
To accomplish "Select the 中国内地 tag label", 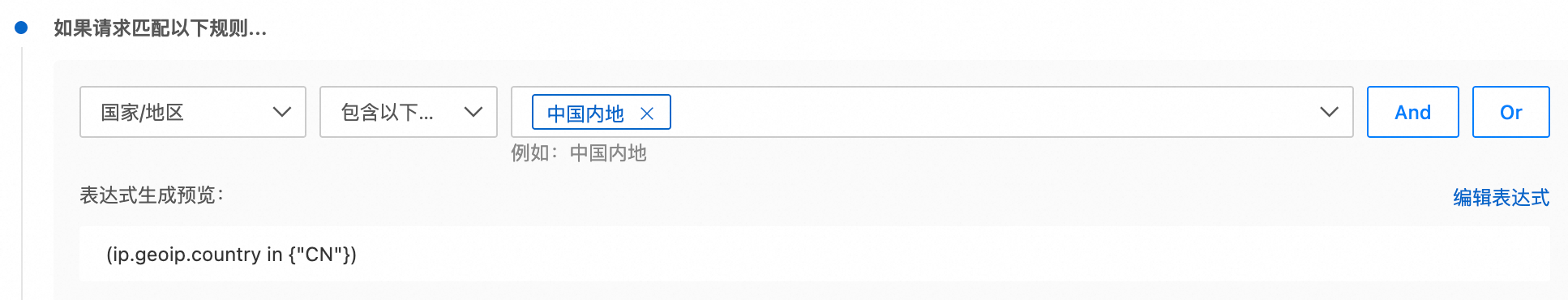I will pyautogui.click(x=585, y=114).
